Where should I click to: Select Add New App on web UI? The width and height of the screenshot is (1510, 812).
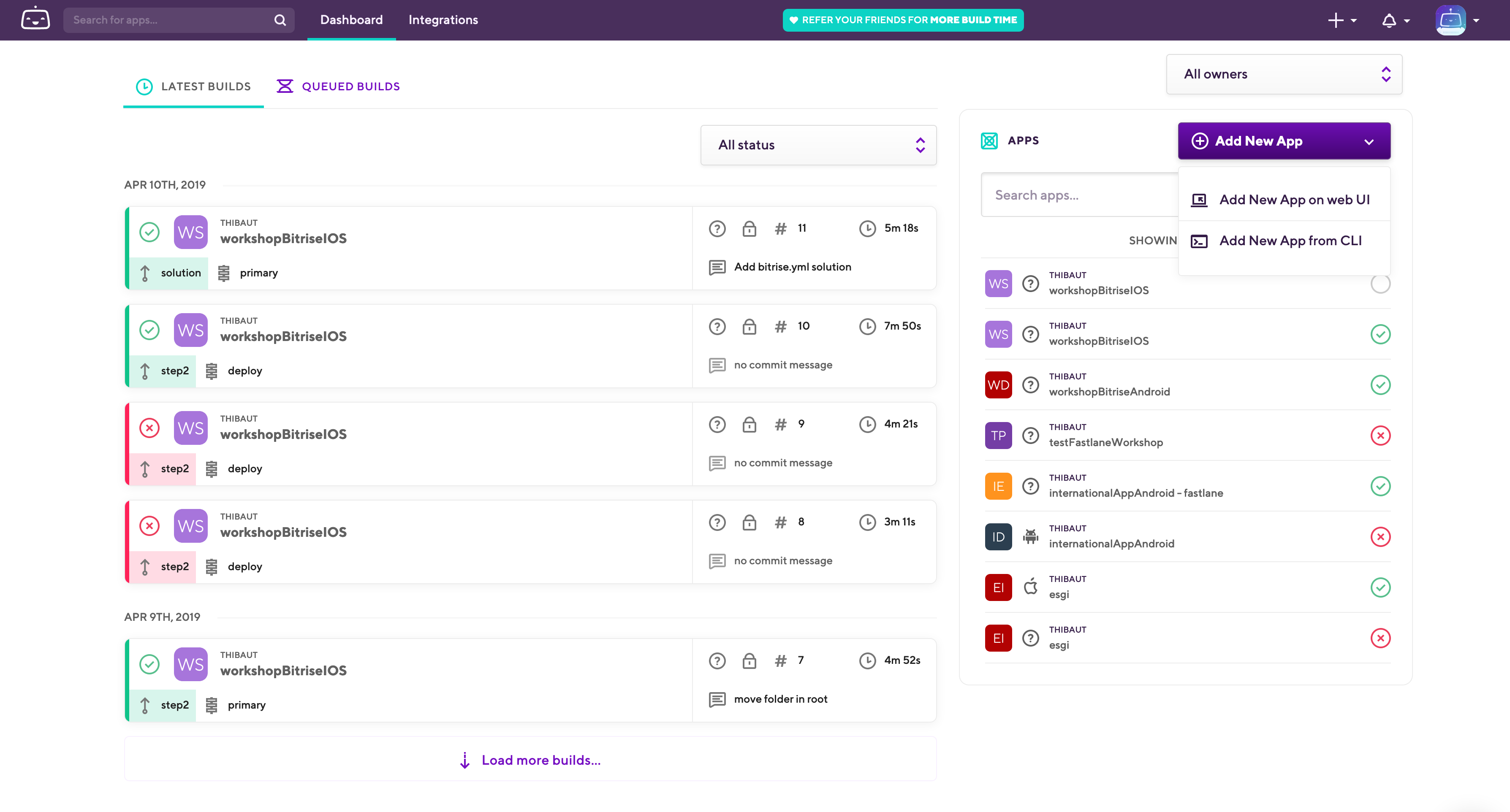click(1284, 200)
